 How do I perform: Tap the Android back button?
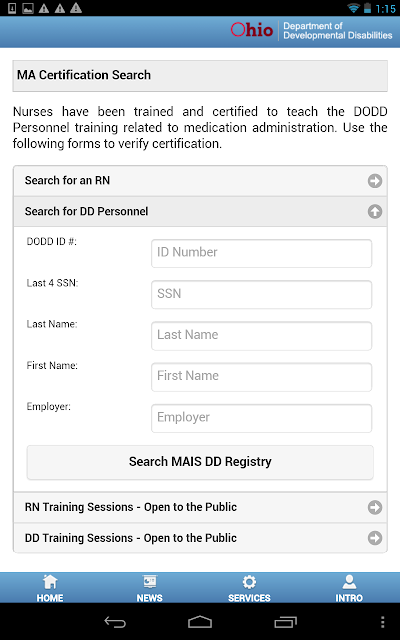click(x=115, y=622)
